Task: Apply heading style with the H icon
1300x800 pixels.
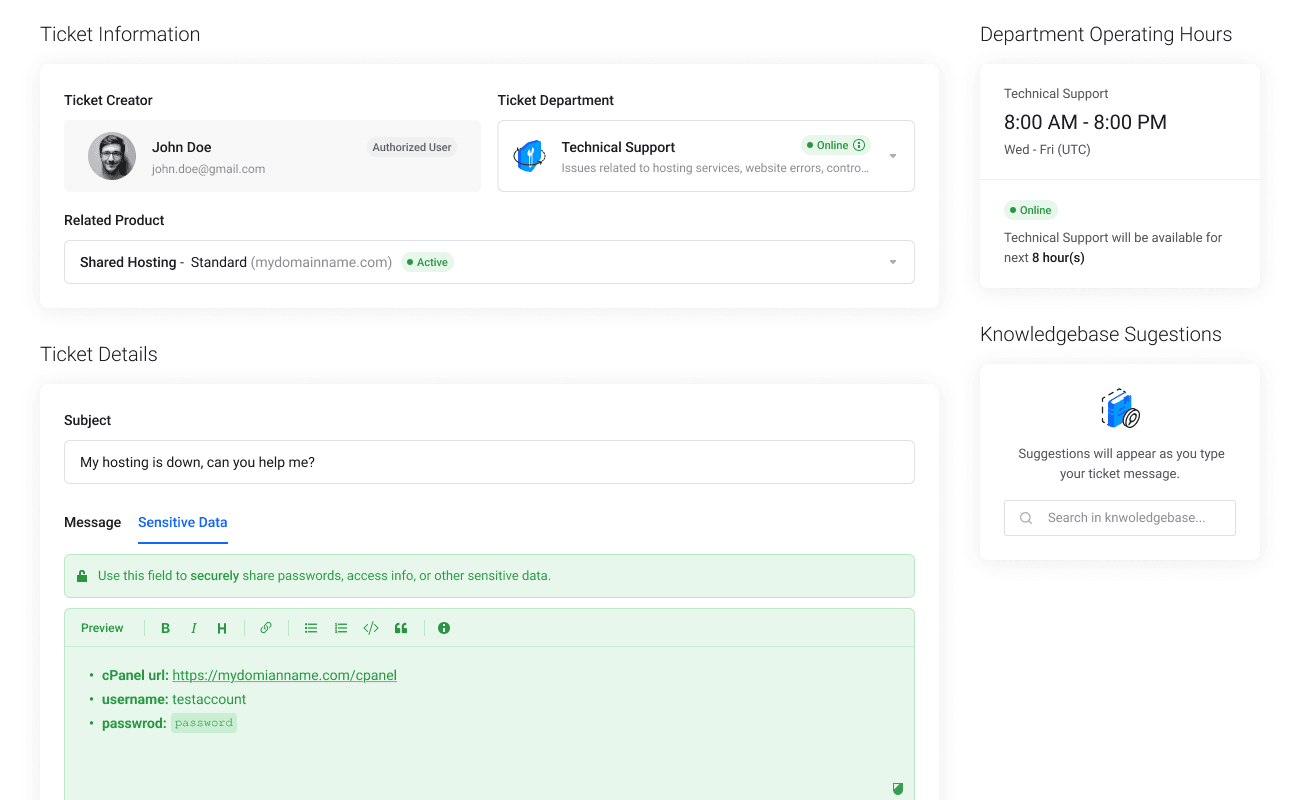Action: tap(222, 628)
